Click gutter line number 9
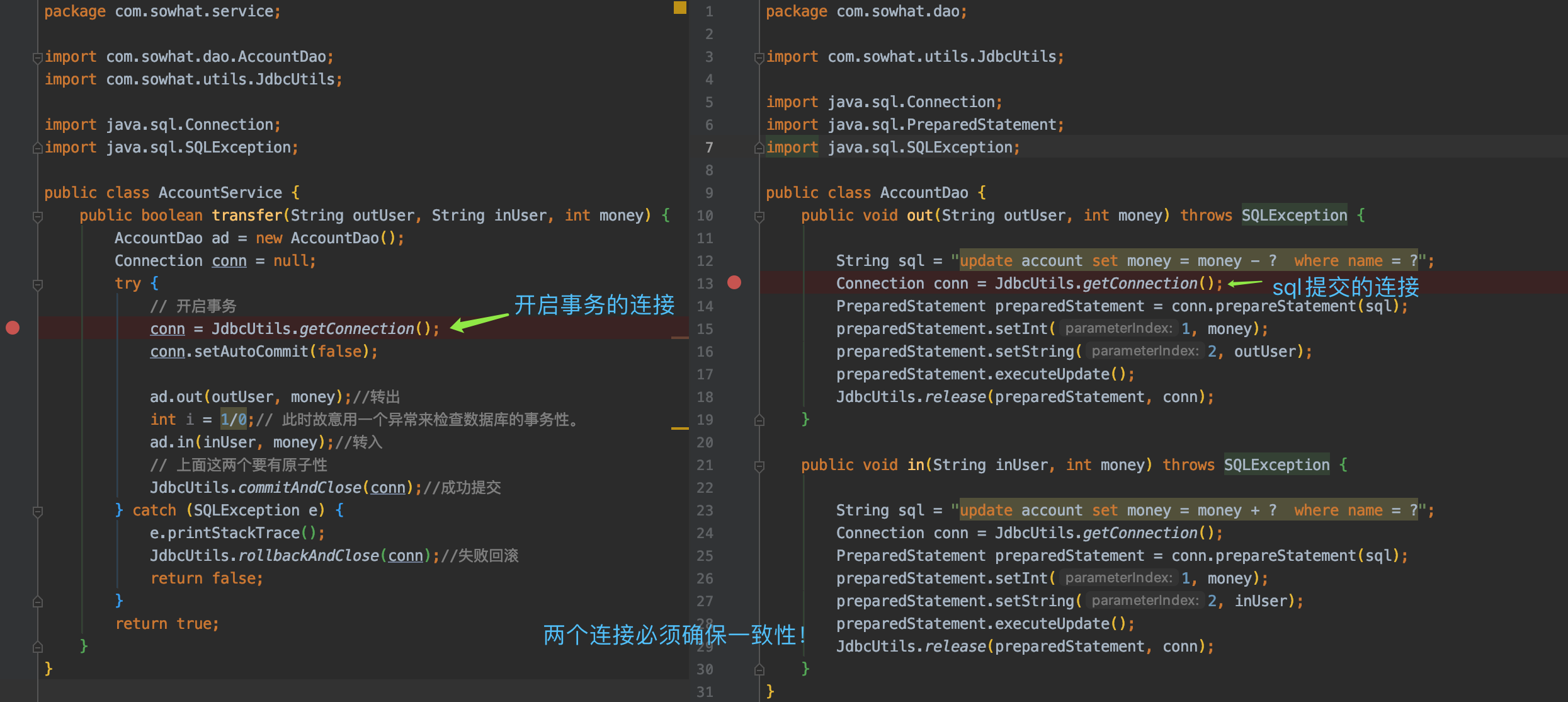 709,193
